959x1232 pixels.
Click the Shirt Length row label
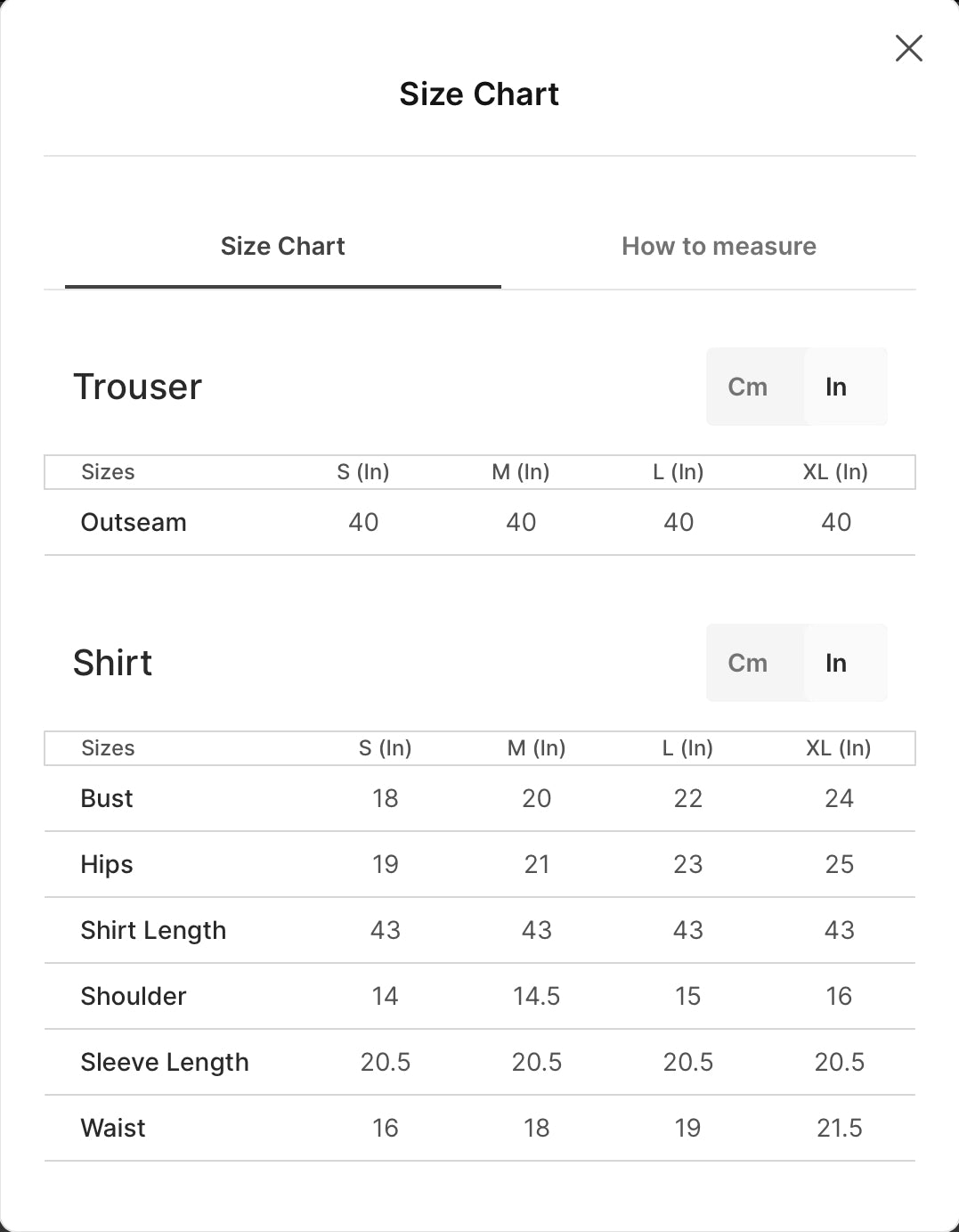[x=153, y=930]
